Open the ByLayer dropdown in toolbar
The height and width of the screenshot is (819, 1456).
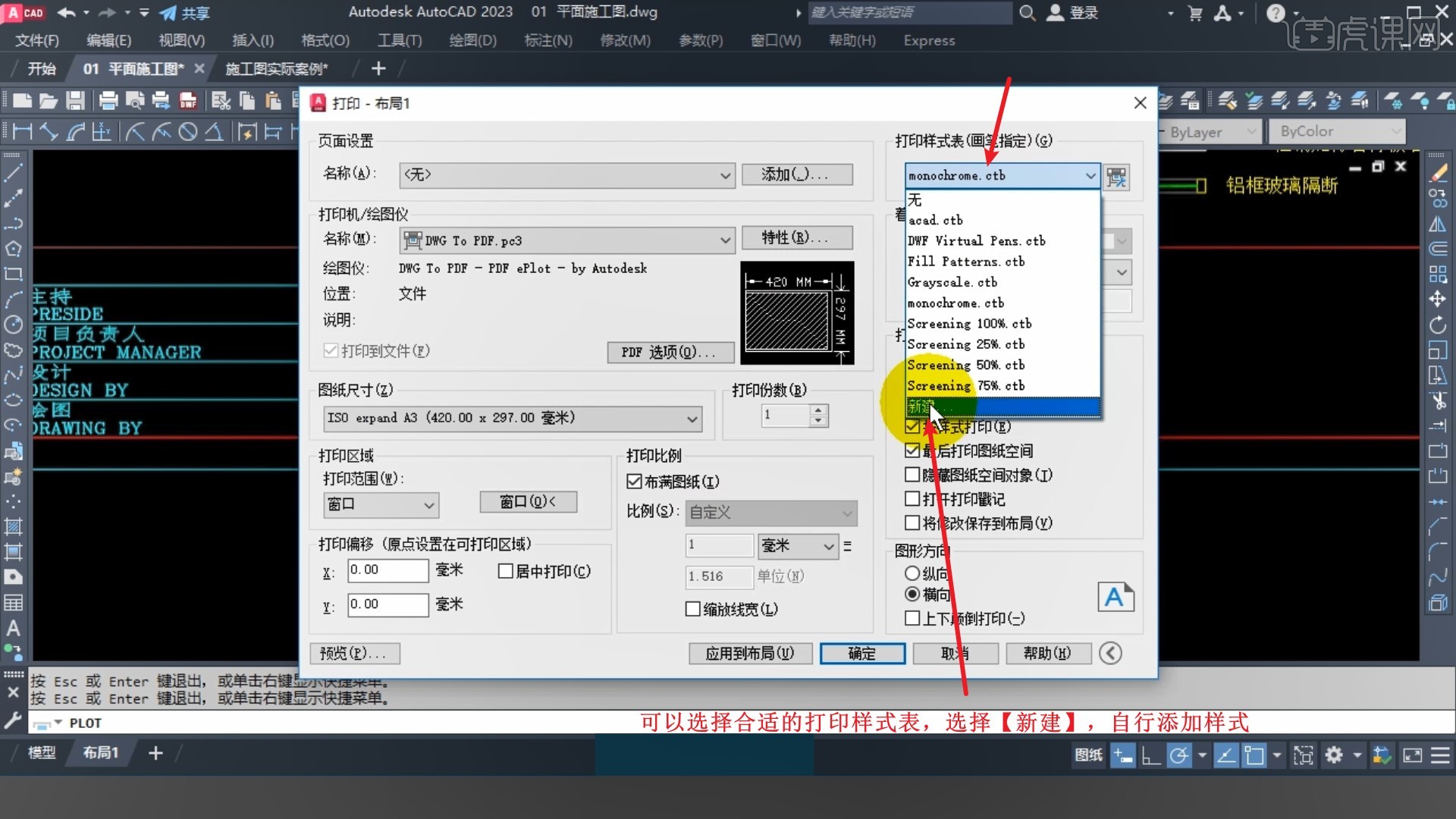pos(1211,132)
